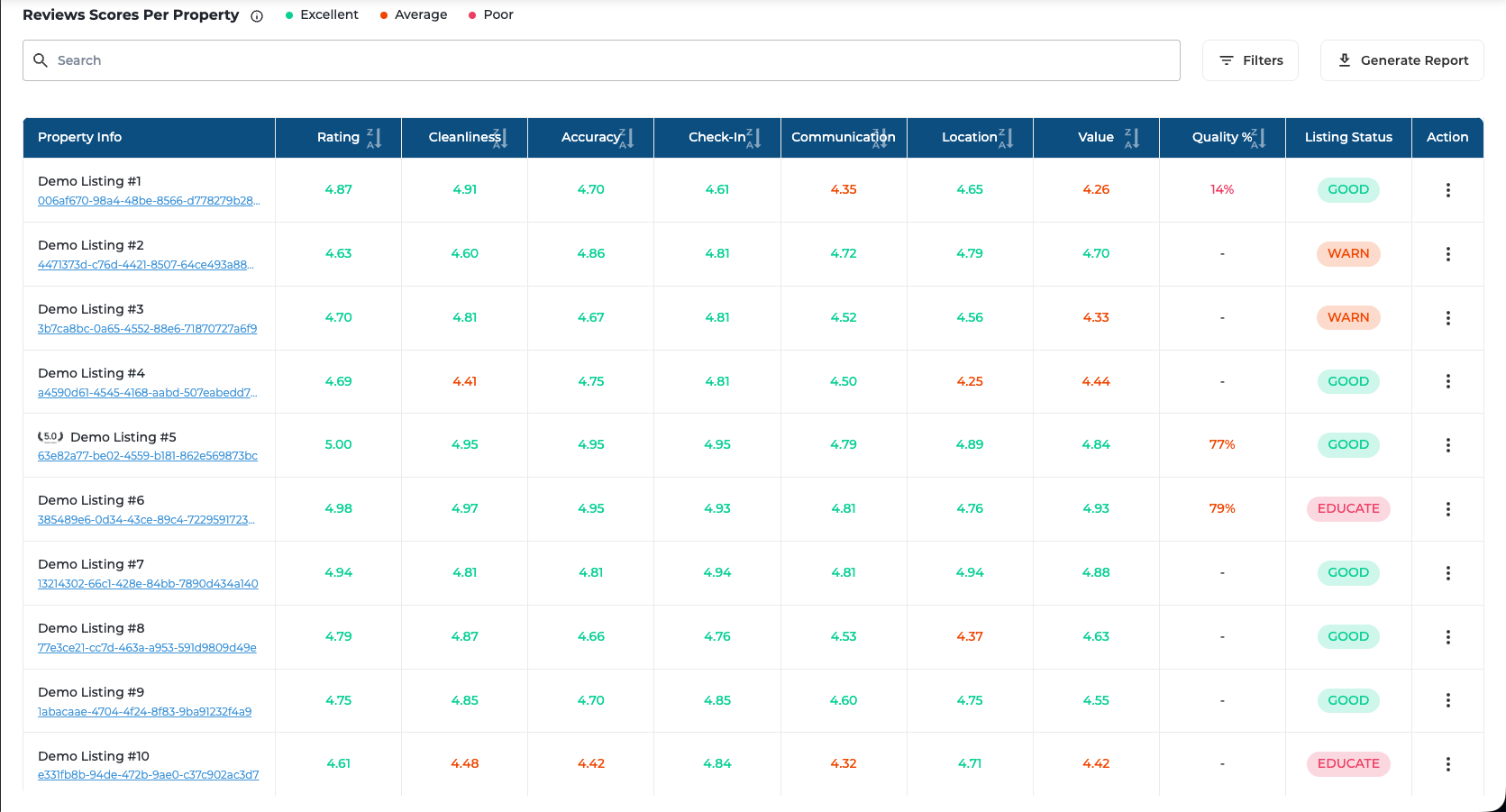Click the info icon beside Reviews Scores title
Image resolution: width=1506 pixels, height=812 pixels.
click(x=257, y=16)
